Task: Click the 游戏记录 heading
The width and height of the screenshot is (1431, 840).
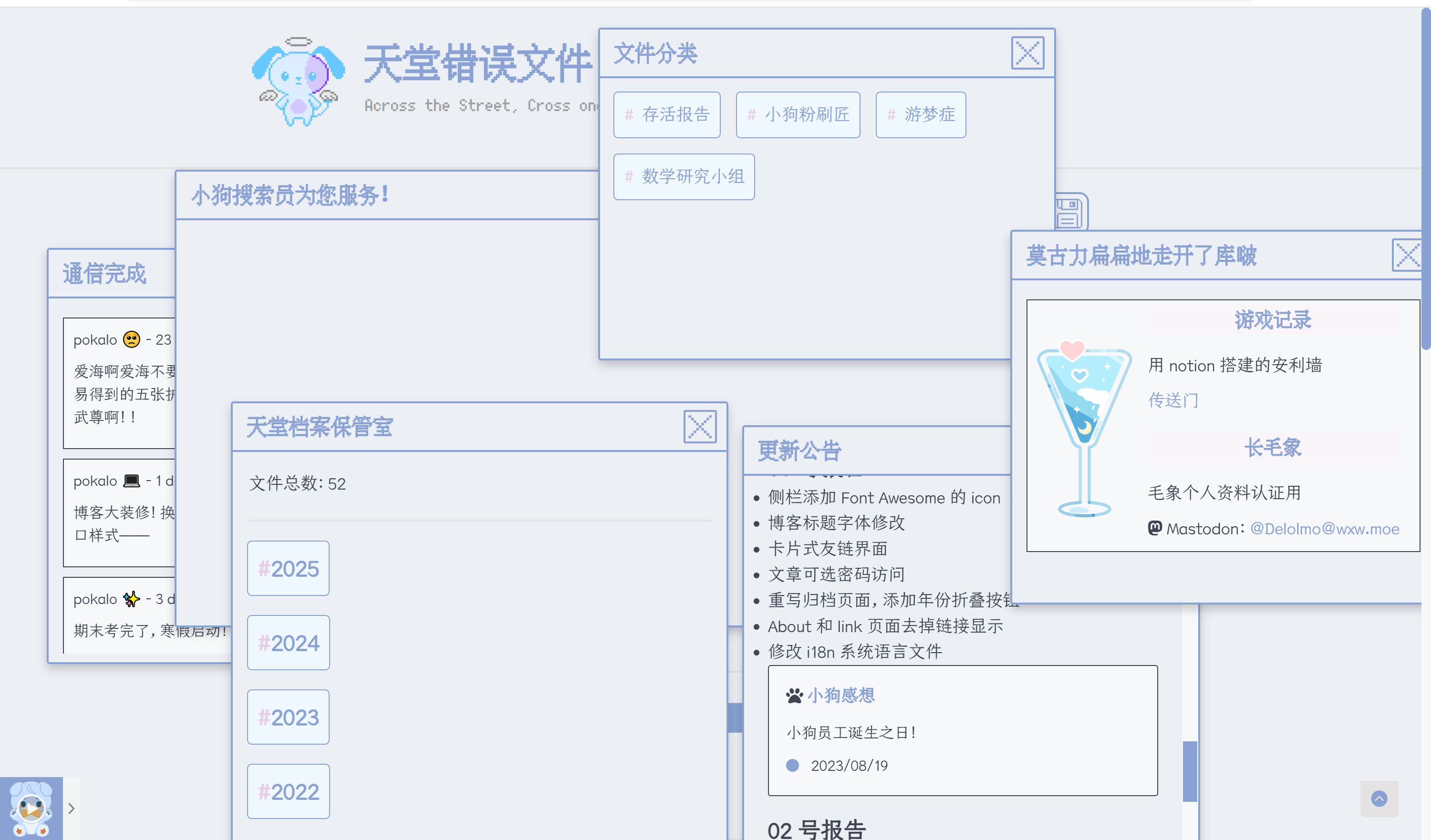Action: coord(1273,320)
